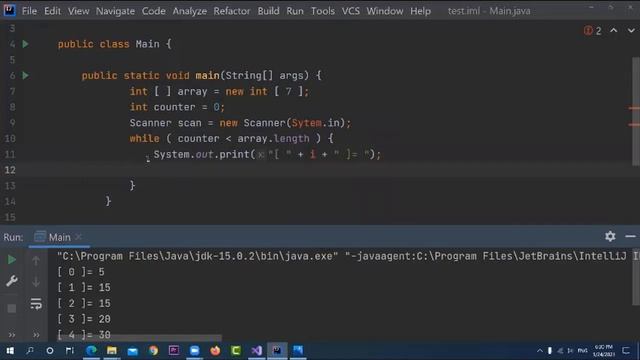Open Mail app from taskbar
The image size is (640, 360).
[133, 351]
